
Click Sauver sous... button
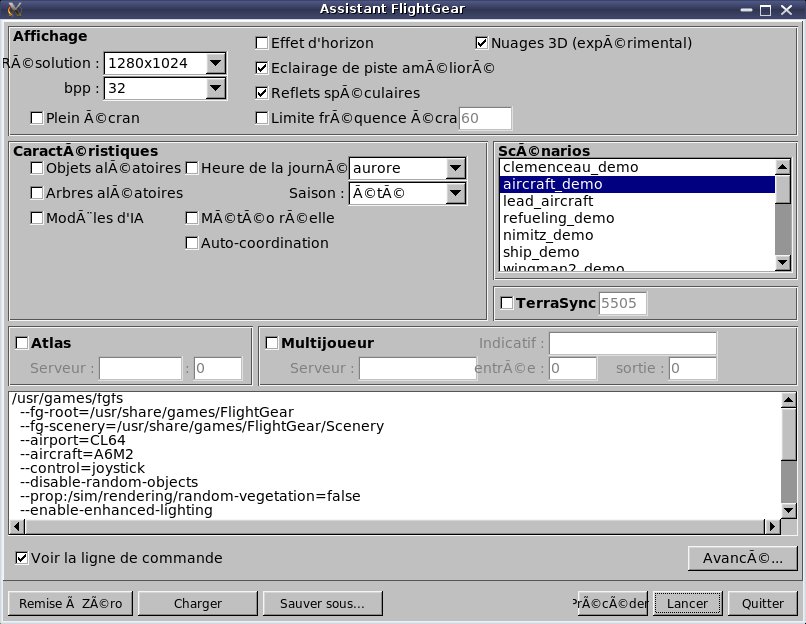pos(322,603)
